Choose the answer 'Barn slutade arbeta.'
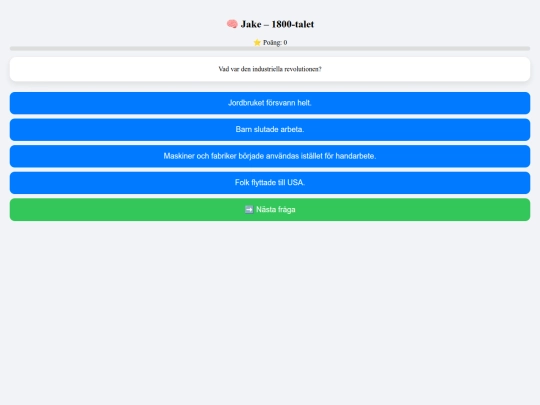Screen dimensions: 540x405 pos(270,129)
